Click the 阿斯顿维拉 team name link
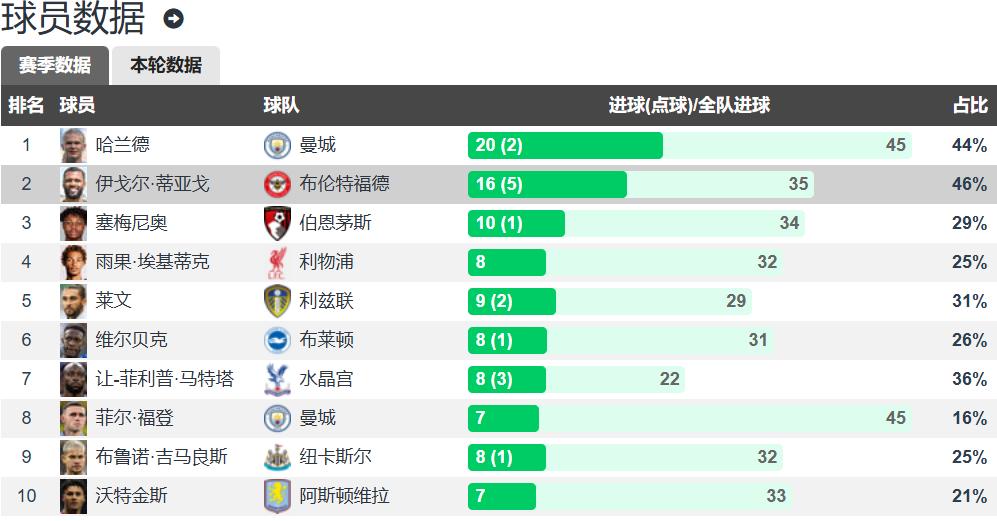Viewport: 997px width, 521px height. (345, 496)
